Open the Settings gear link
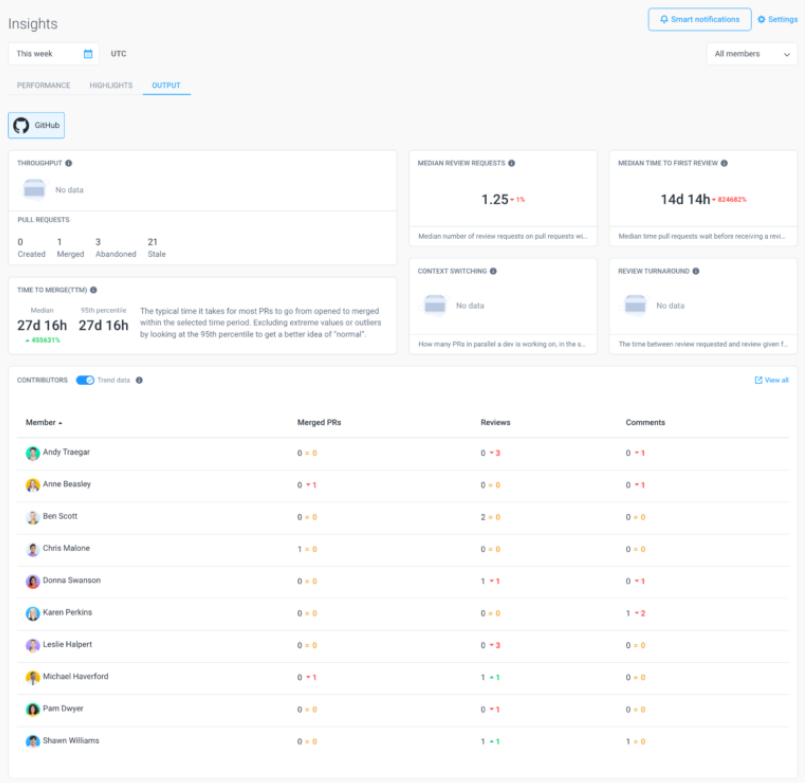The height and width of the screenshot is (783, 805). [x=777, y=20]
